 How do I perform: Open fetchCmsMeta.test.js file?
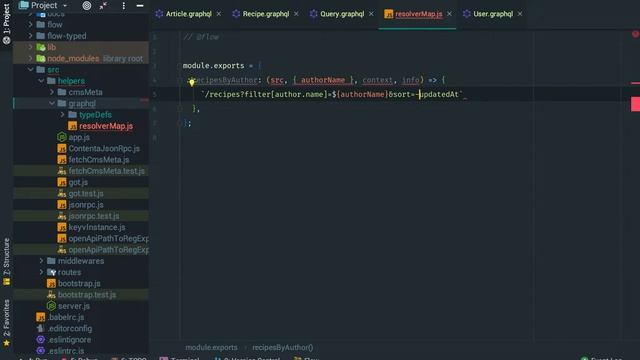coord(106,171)
